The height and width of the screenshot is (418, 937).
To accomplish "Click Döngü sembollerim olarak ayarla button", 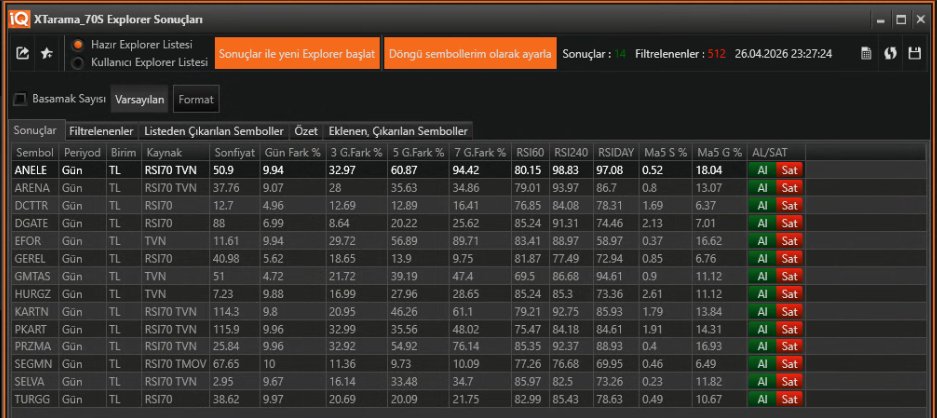I will click(x=470, y=53).
